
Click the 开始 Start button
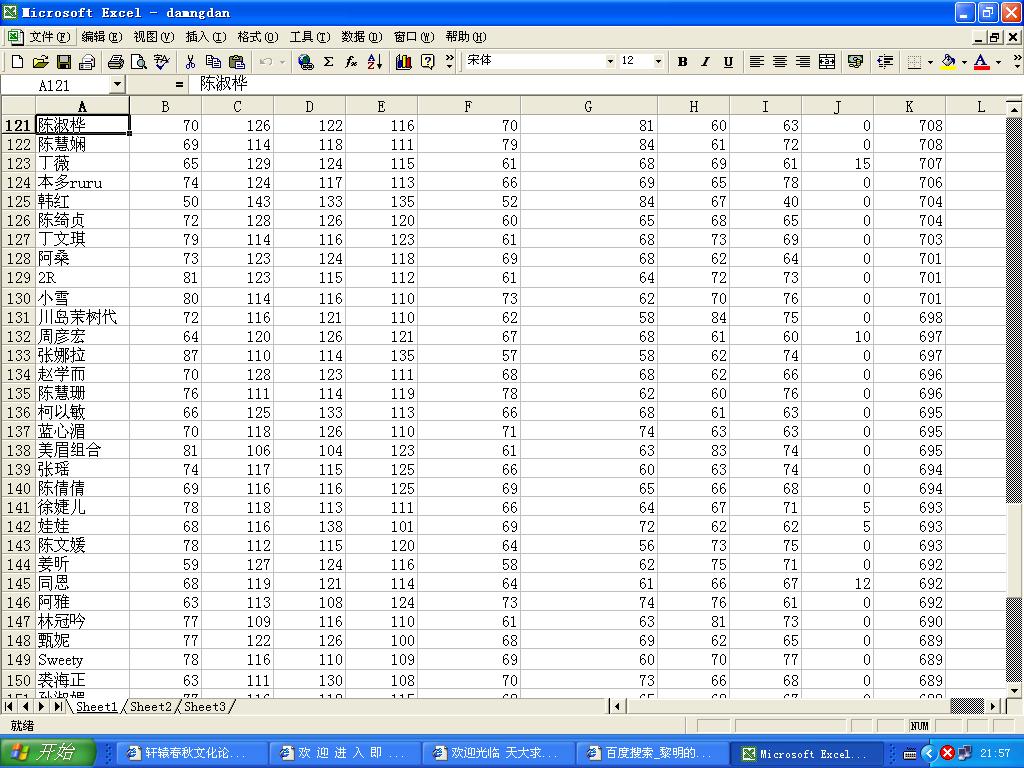[x=48, y=753]
